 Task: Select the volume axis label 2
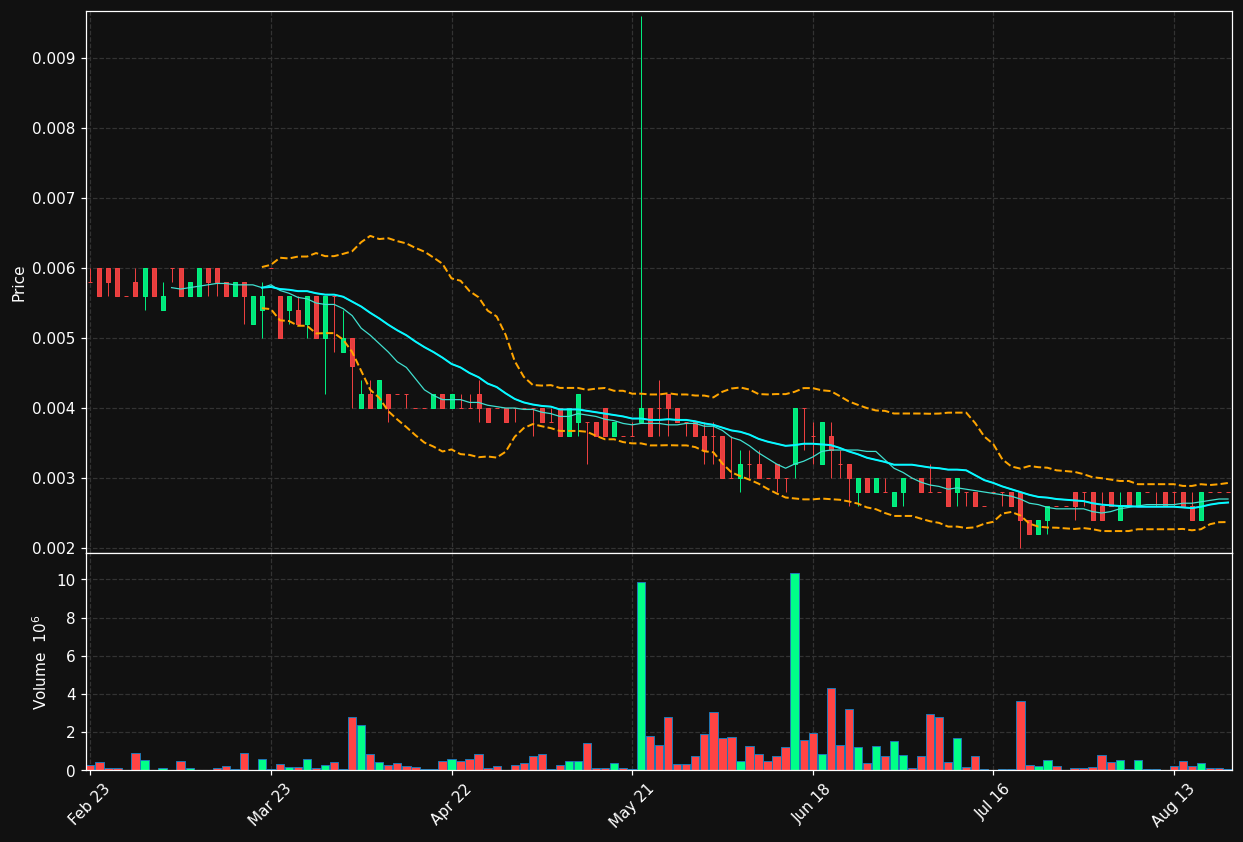pos(70,733)
